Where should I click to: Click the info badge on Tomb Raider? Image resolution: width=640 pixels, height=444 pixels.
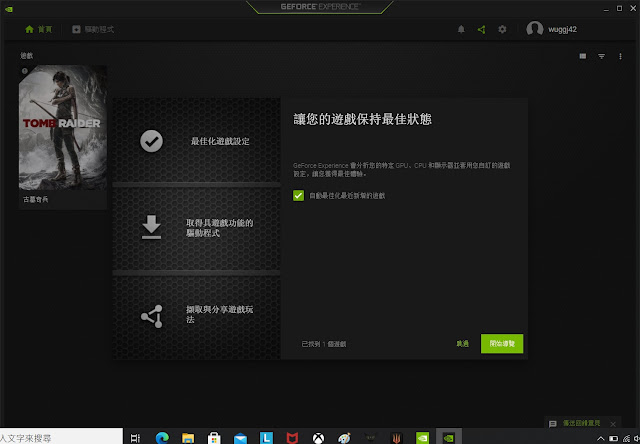(25, 71)
